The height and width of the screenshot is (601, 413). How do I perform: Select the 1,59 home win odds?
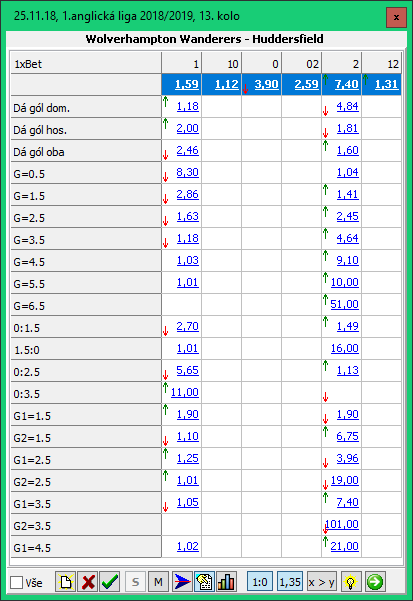(x=187, y=84)
